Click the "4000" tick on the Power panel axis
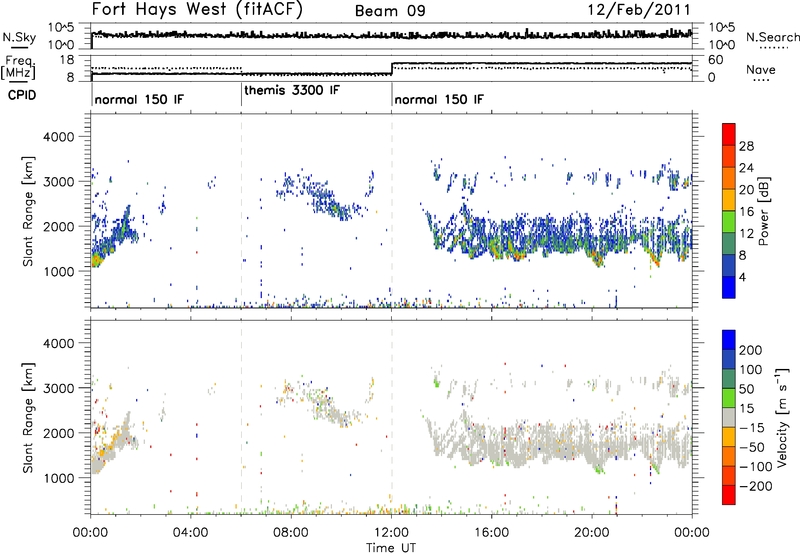This screenshot has height=554, width=800. (58, 137)
